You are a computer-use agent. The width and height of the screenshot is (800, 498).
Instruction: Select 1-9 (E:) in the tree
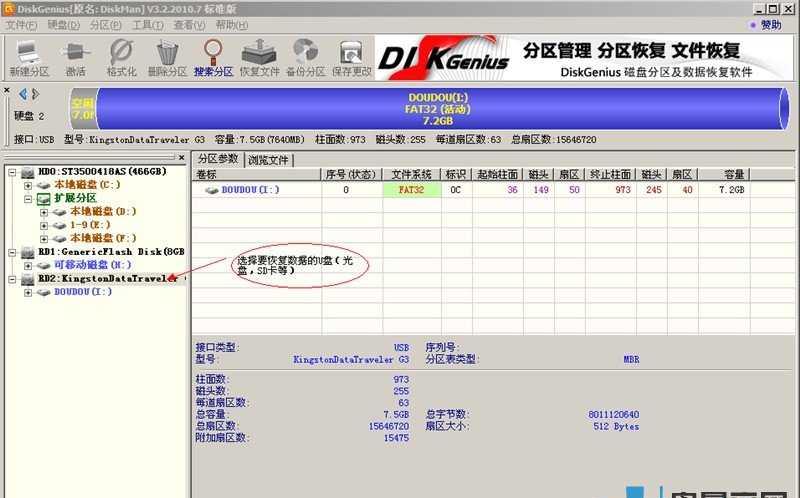tap(90, 225)
